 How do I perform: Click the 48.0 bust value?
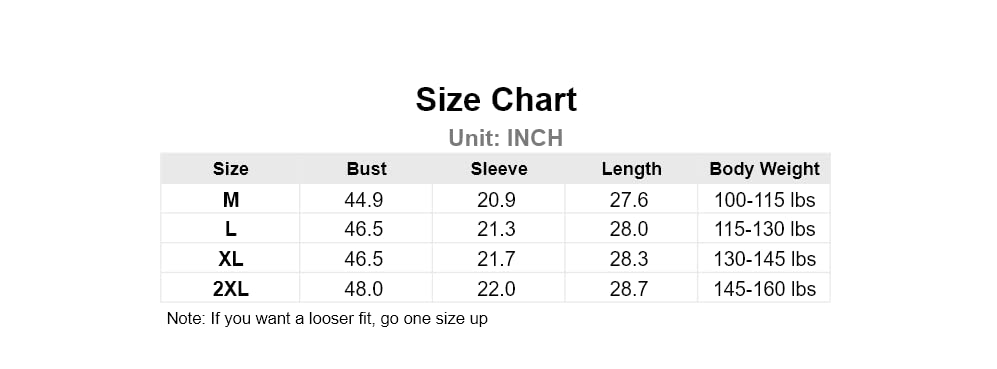coord(364,289)
